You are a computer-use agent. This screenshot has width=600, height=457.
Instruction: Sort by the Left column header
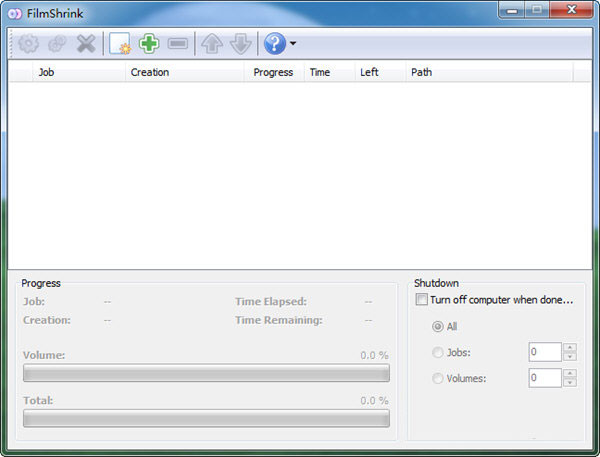[380, 72]
